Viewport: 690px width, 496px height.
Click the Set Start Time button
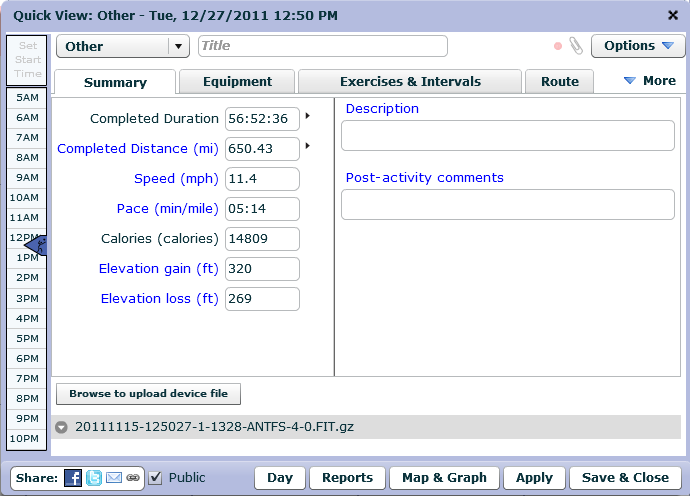(26, 60)
